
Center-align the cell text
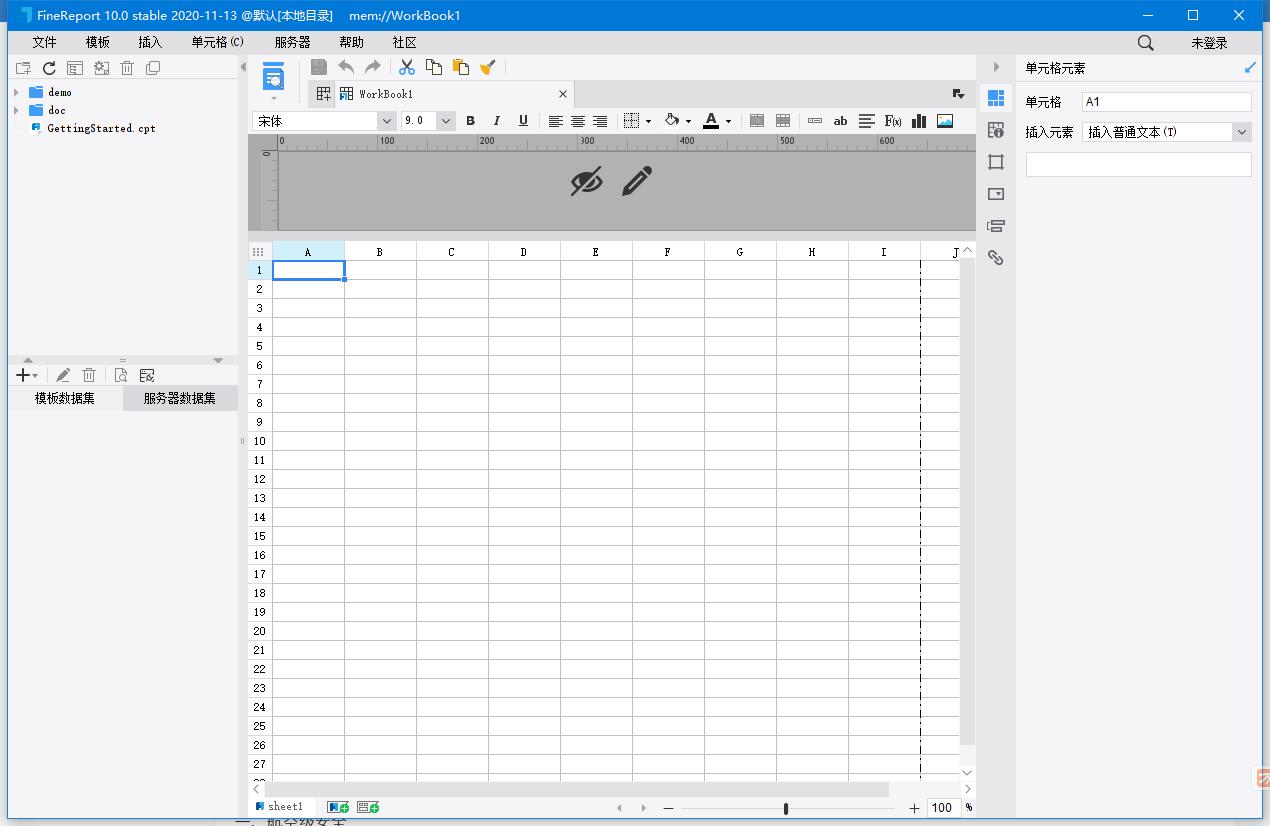tap(578, 121)
